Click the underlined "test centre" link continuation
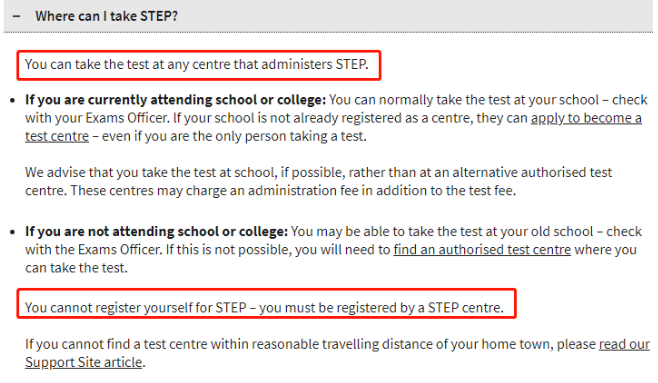The image size is (658, 383). coord(57,136)
